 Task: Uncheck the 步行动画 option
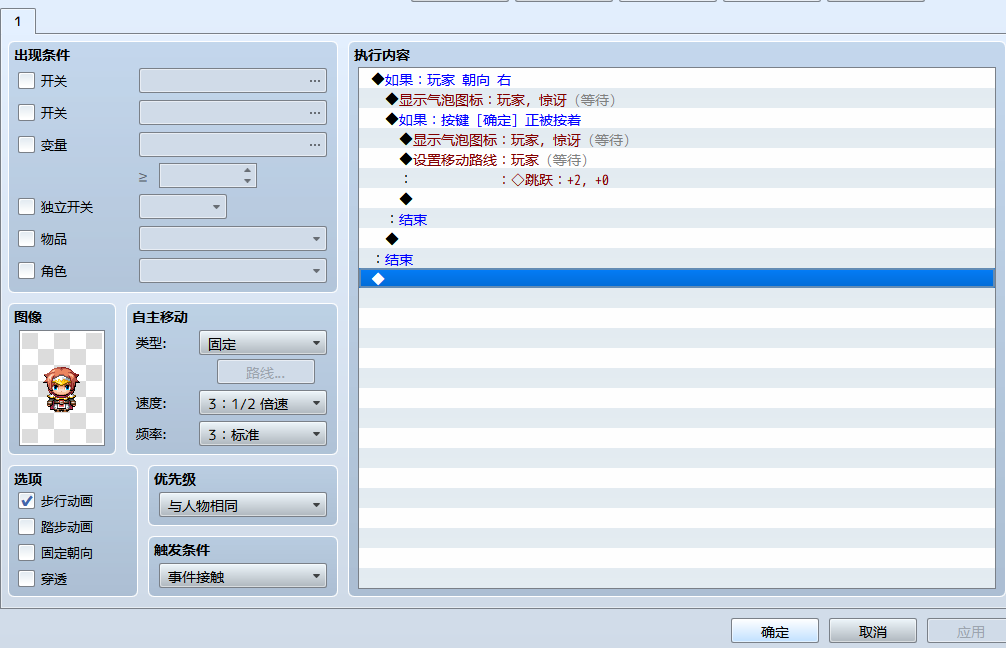coord(26,501)
